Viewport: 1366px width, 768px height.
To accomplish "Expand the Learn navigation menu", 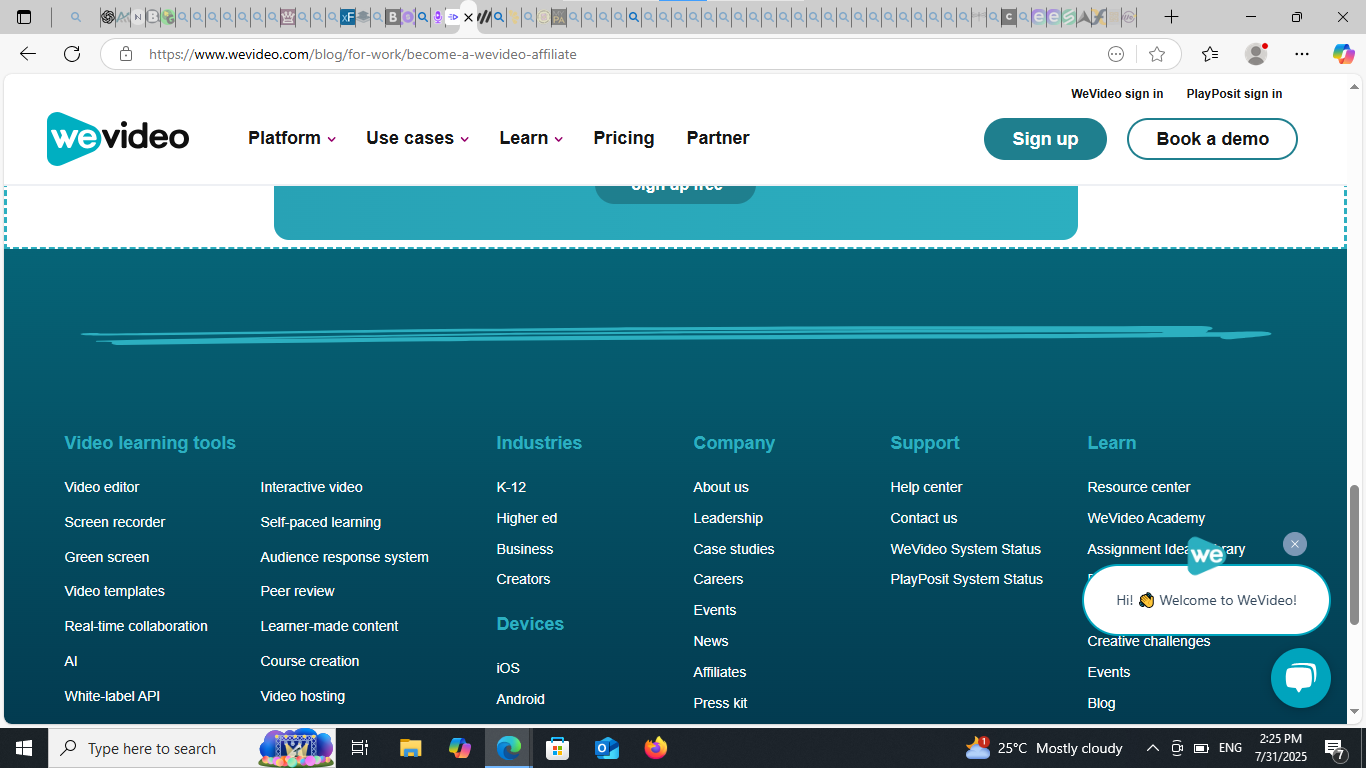I will (531, 138).
